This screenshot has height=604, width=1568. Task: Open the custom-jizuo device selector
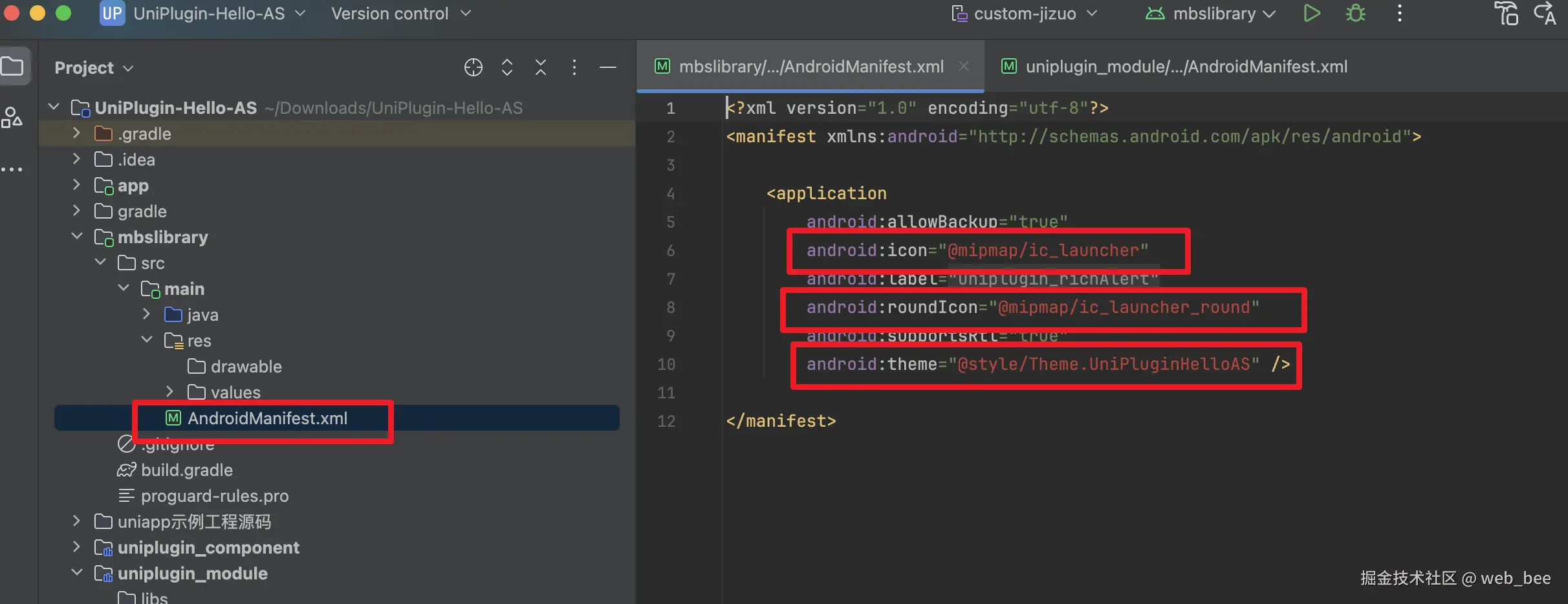(x=1025, y=14)
